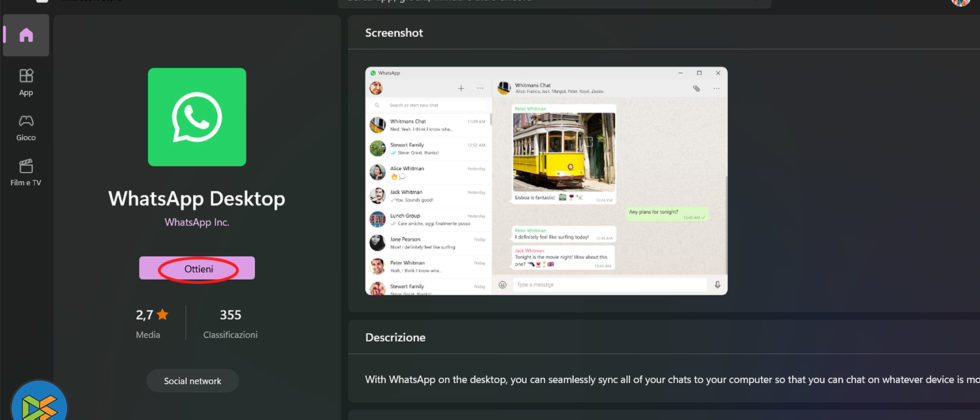Click the paperclip attach icon in screenshot
980x420 pixels.
pyautogui.click(x=696, y=88)
